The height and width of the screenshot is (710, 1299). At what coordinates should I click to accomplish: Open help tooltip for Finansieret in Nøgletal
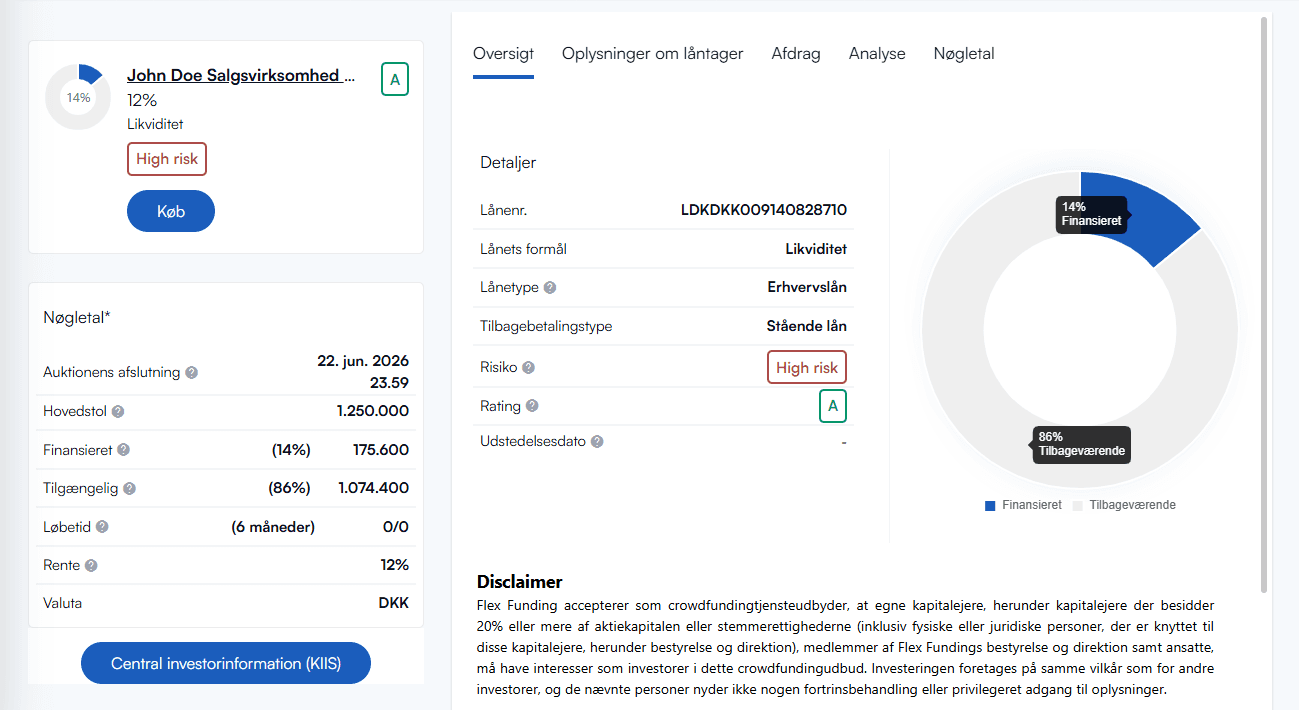(x=124, y=450)
